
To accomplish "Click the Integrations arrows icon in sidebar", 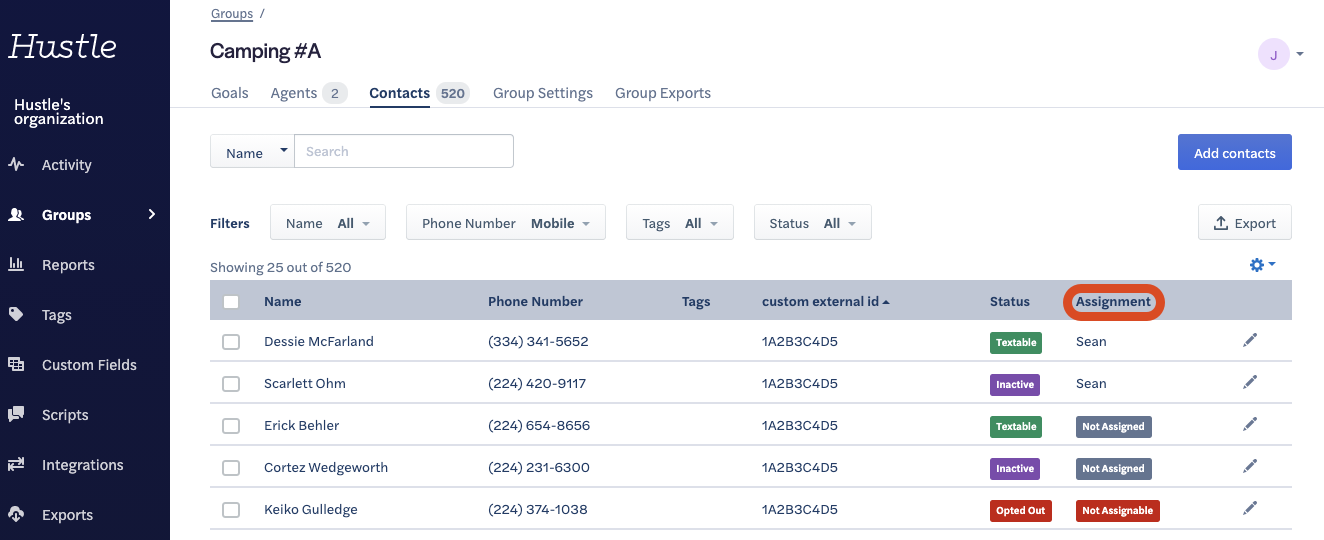I will click(x=16, y=465).
